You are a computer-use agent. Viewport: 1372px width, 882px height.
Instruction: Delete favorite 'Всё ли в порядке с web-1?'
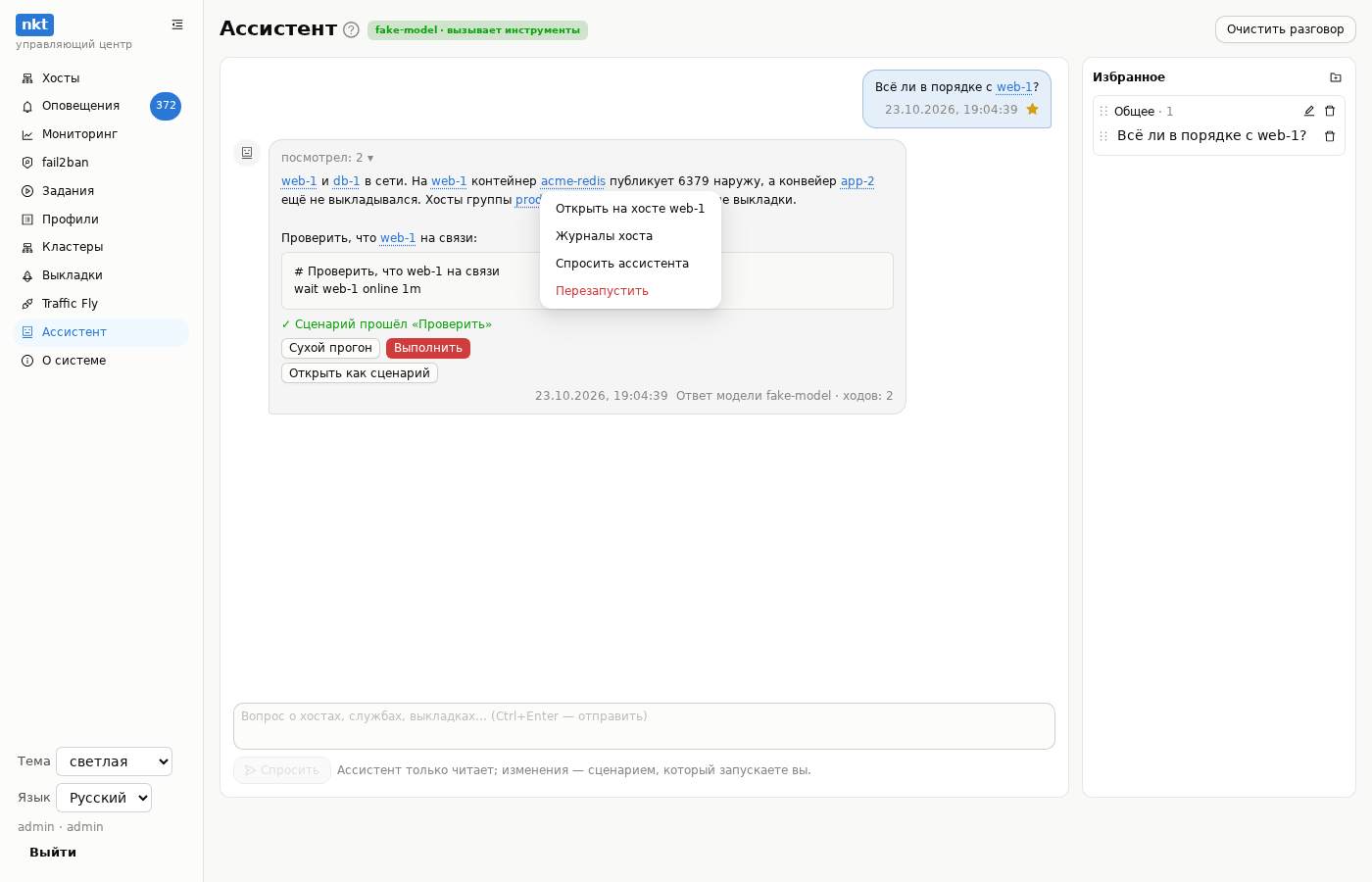pos(1330,136)
